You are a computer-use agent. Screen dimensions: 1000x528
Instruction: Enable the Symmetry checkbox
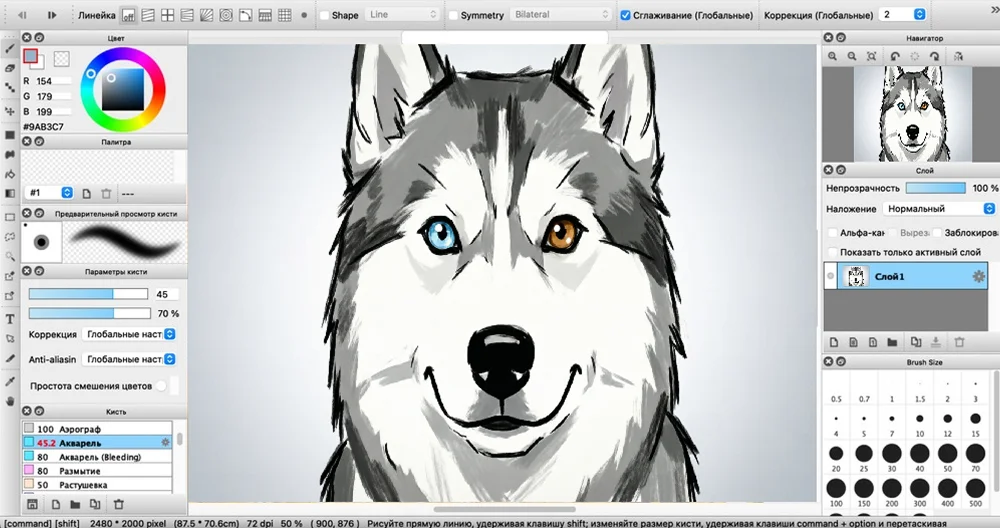(x=453, y=15)
